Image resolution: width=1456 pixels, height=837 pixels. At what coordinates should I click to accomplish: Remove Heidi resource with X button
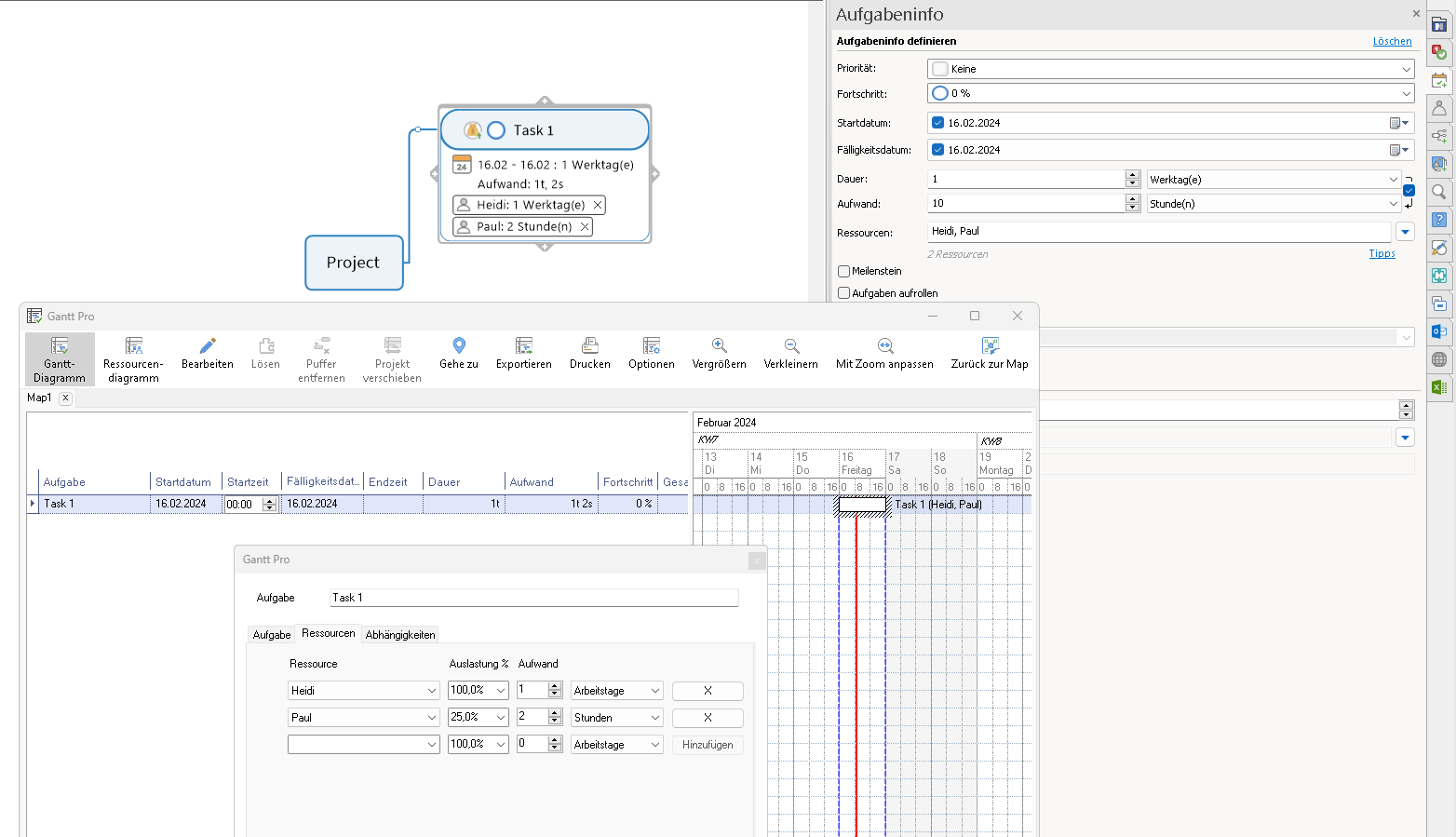(708, 691)
